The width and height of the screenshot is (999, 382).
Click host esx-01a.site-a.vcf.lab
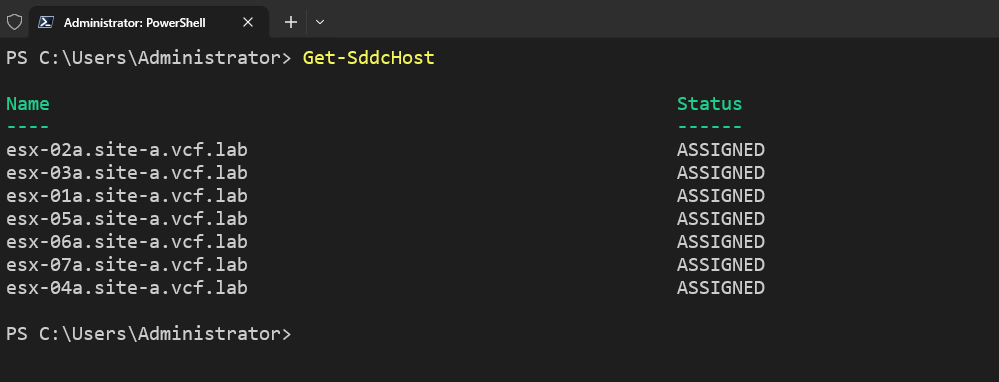pos(127,196)
